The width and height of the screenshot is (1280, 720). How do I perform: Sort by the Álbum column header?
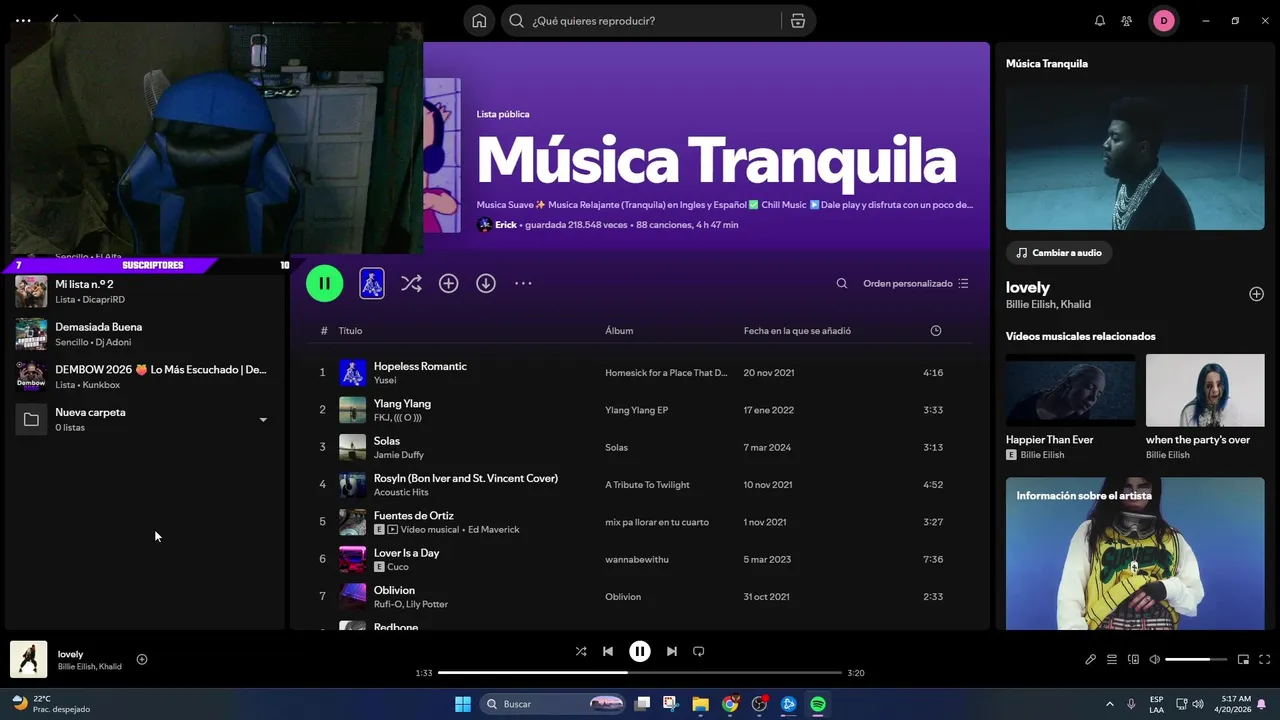click(x=619, y=331)
